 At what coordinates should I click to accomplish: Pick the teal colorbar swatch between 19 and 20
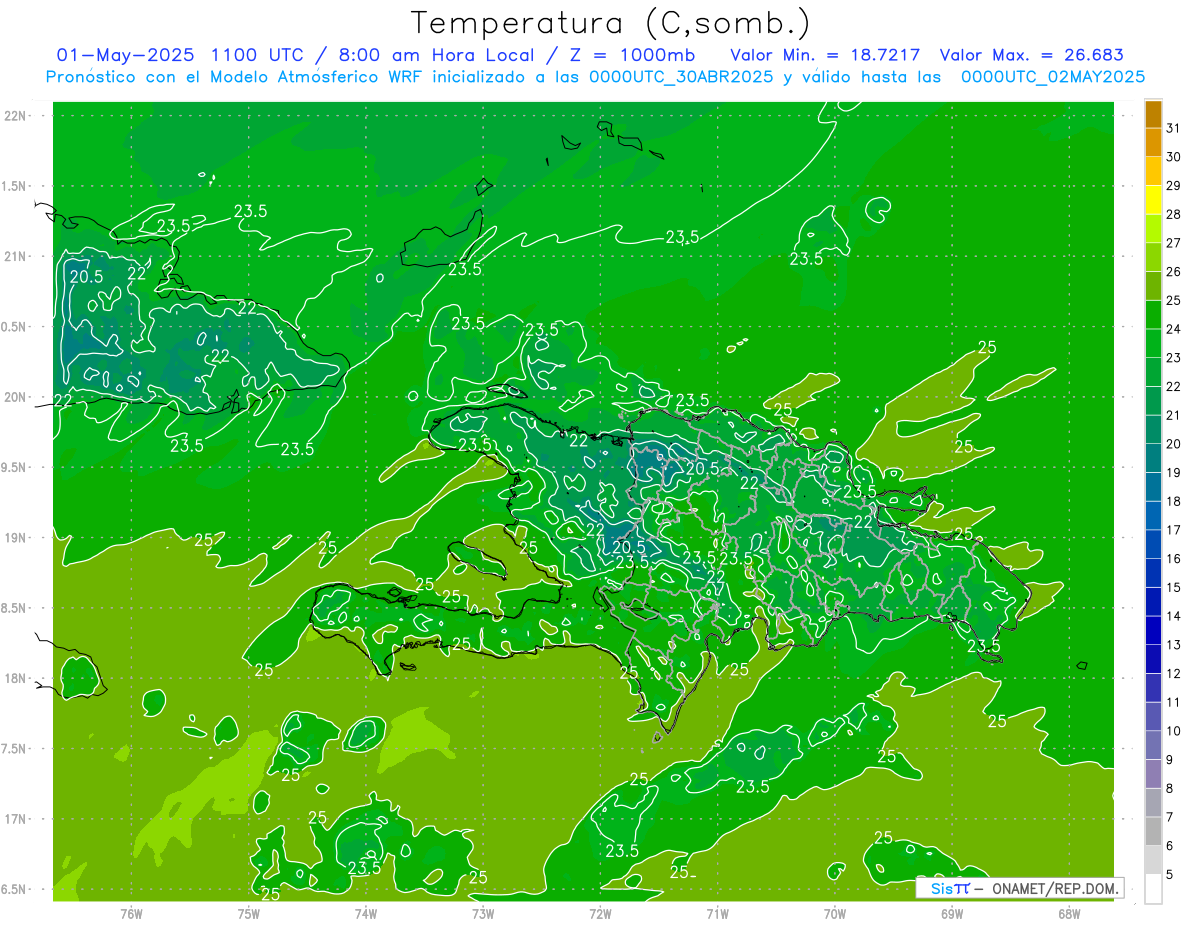coord(1153,458)
